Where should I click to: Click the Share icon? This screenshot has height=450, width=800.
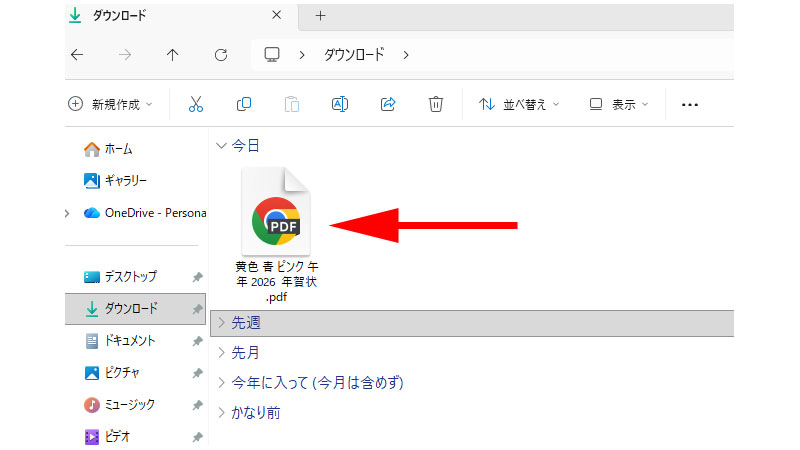(x=388, y=104)
